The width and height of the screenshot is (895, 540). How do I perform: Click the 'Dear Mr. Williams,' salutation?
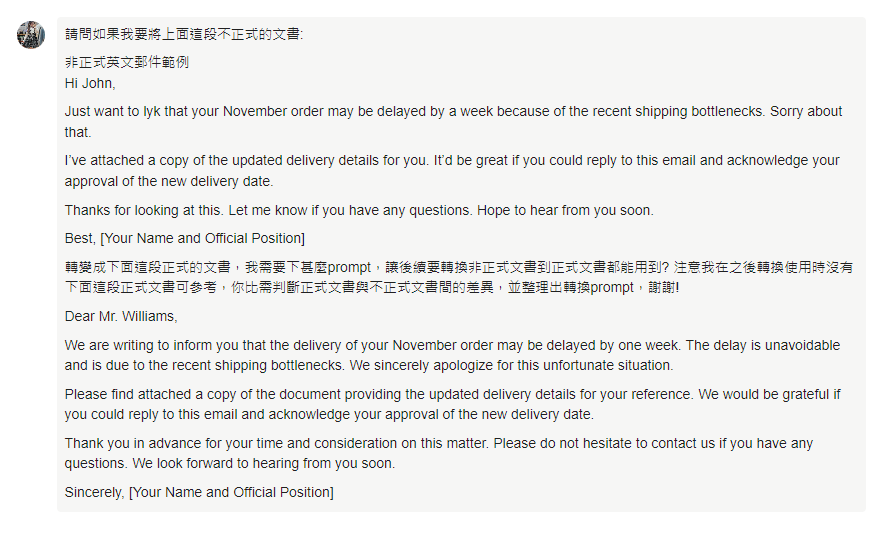121,316
